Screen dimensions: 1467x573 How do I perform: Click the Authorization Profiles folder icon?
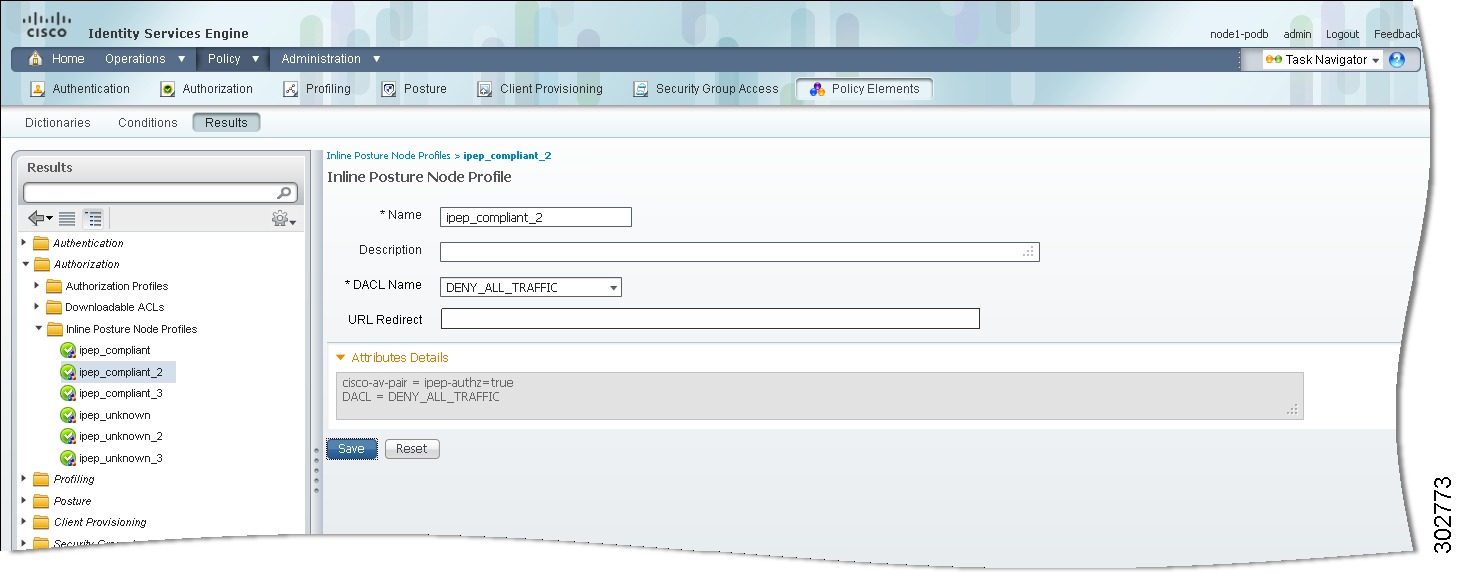point(54,286)
